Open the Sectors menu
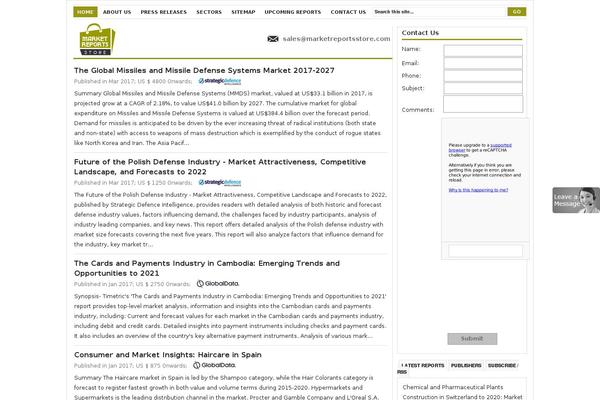The width and height of the screenshot is (600, 400). click(x=209, y=12)
